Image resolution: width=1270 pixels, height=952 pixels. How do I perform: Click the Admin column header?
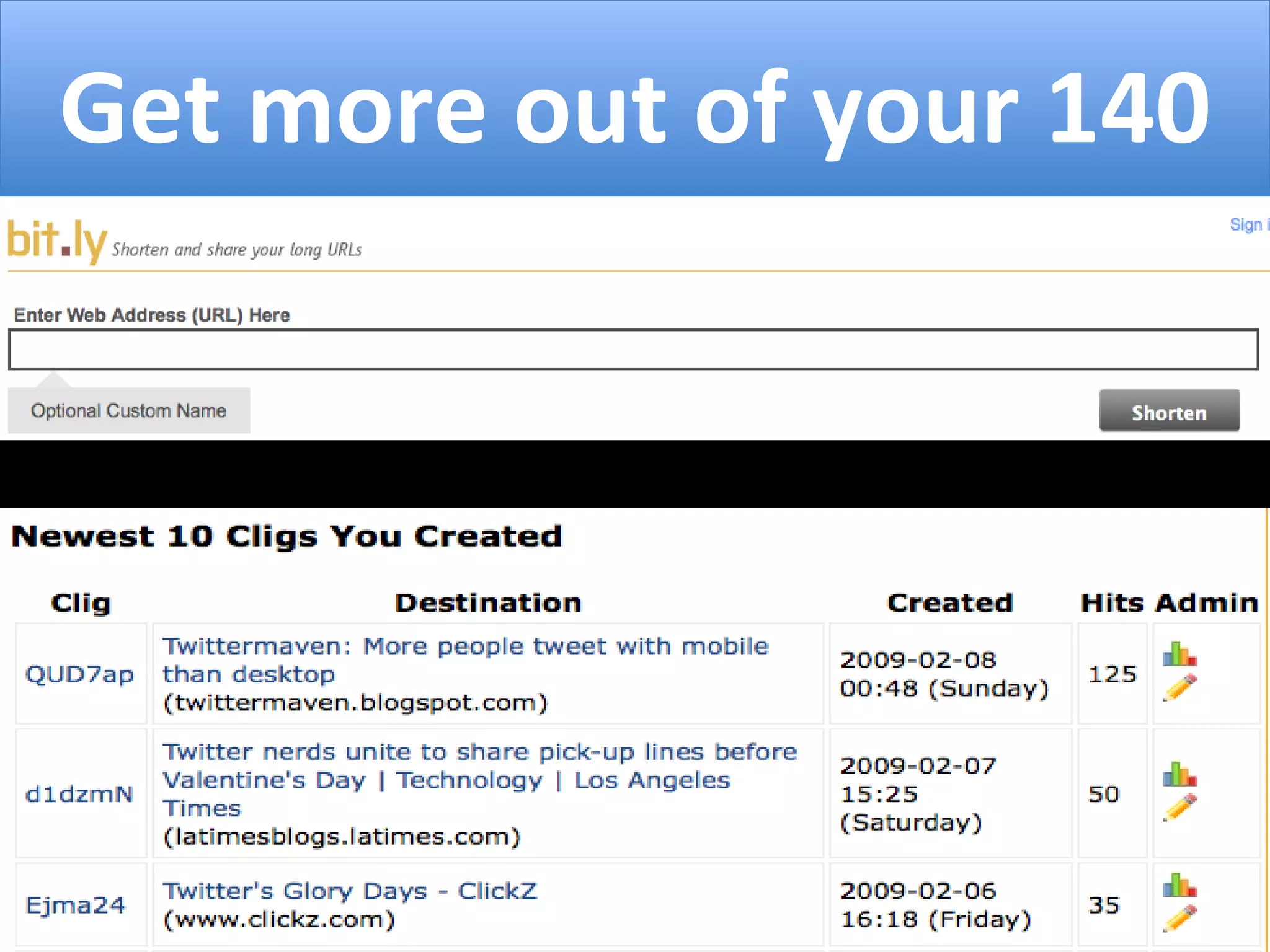pyautogui.click(x=1206, y=602)
